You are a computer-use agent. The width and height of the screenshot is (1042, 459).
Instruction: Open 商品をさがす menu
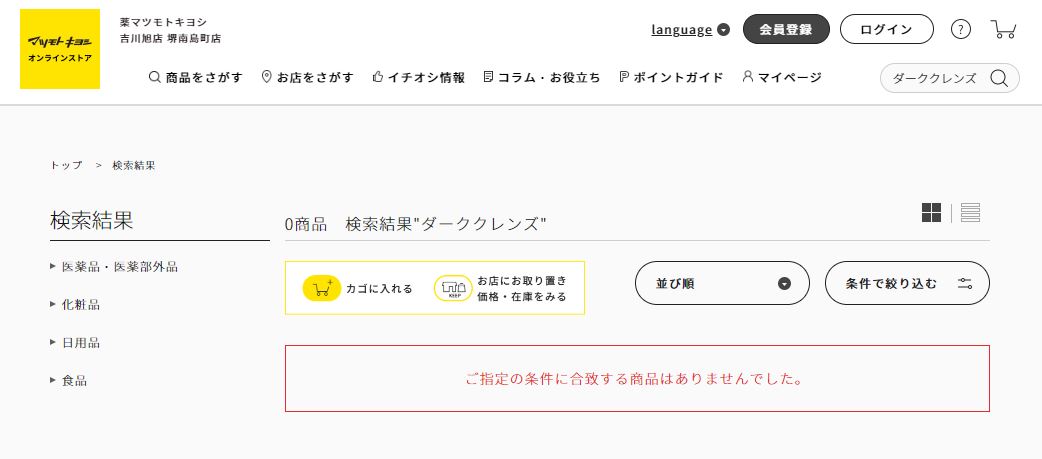tap(195, 78)
